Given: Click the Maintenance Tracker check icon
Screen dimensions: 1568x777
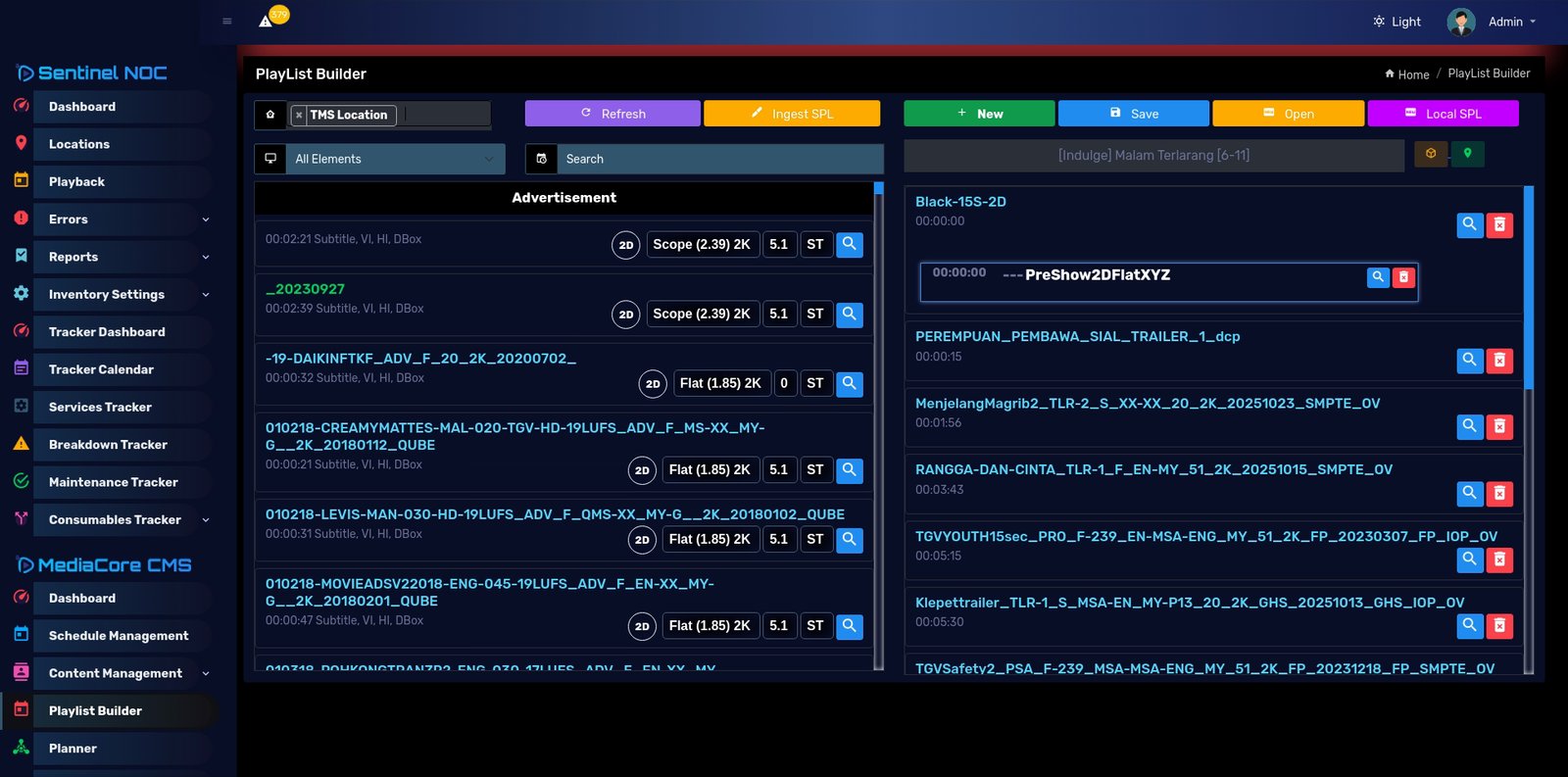Looking at the screenshot, I should click(x=21, y=481).
